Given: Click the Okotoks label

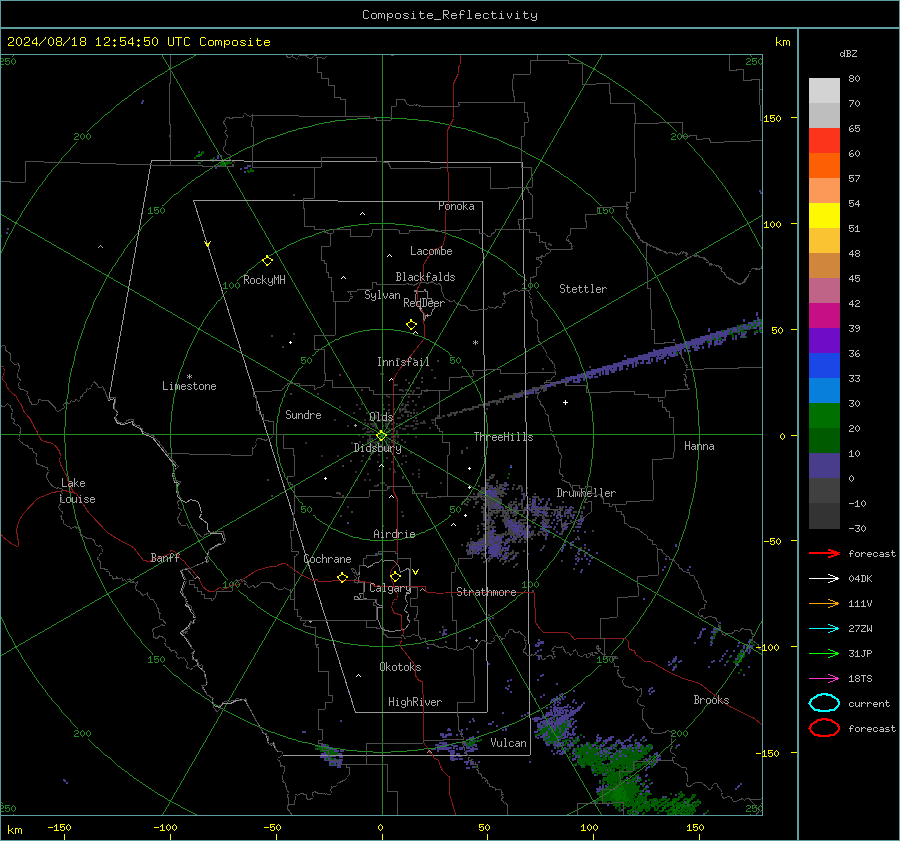Looking at the screenshot, I should click(x=400, y=667).
